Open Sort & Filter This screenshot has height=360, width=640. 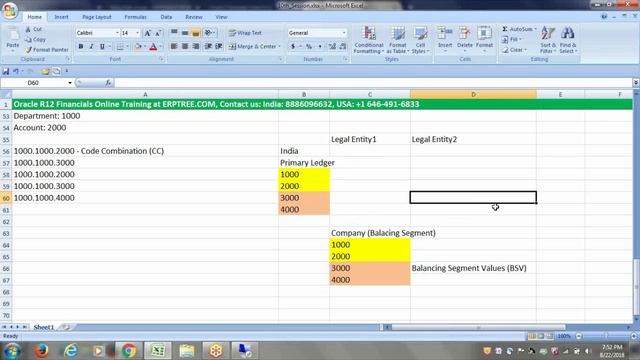pos(548,40)
